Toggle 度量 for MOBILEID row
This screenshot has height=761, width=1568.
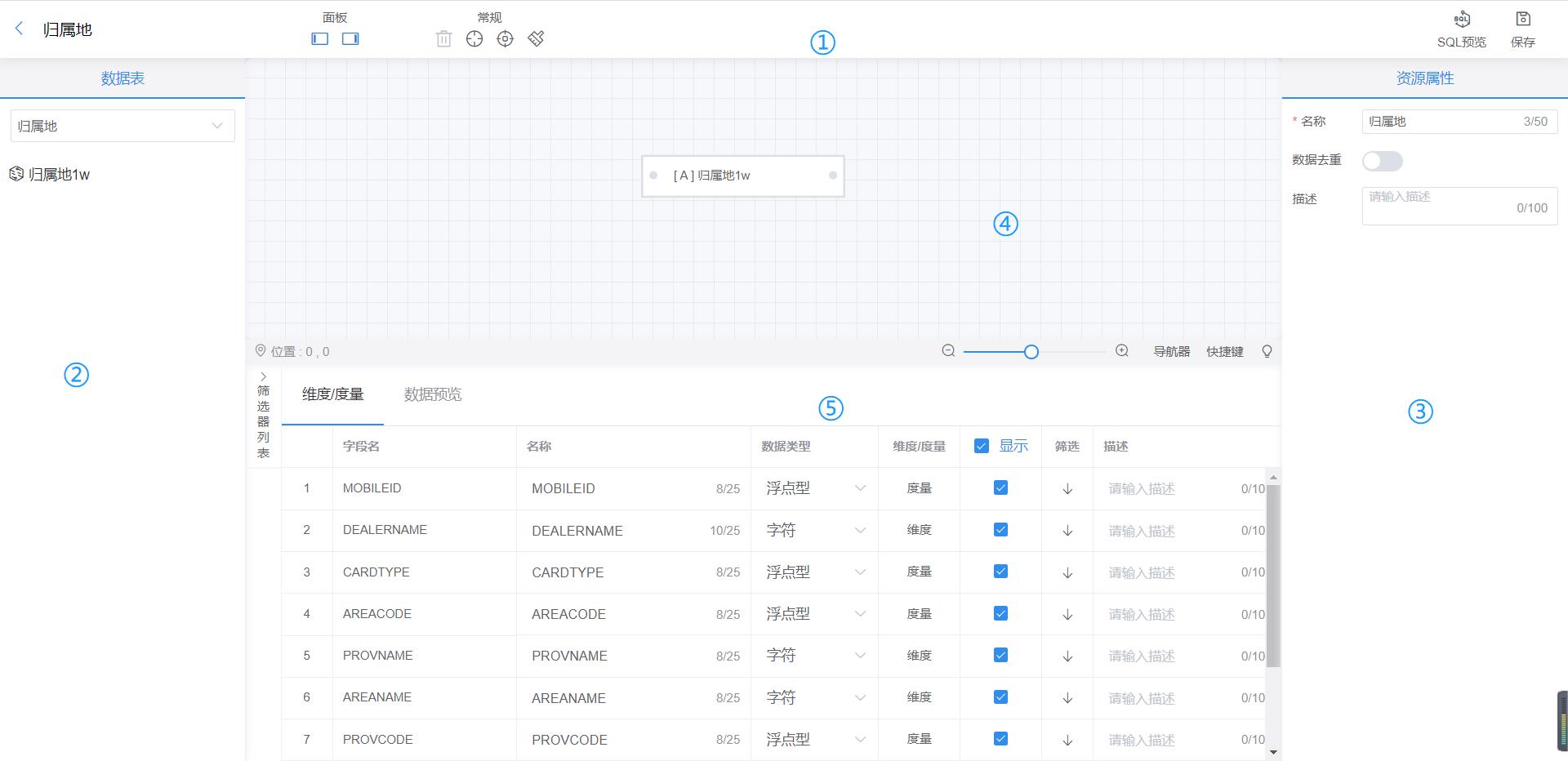point(919,488)
